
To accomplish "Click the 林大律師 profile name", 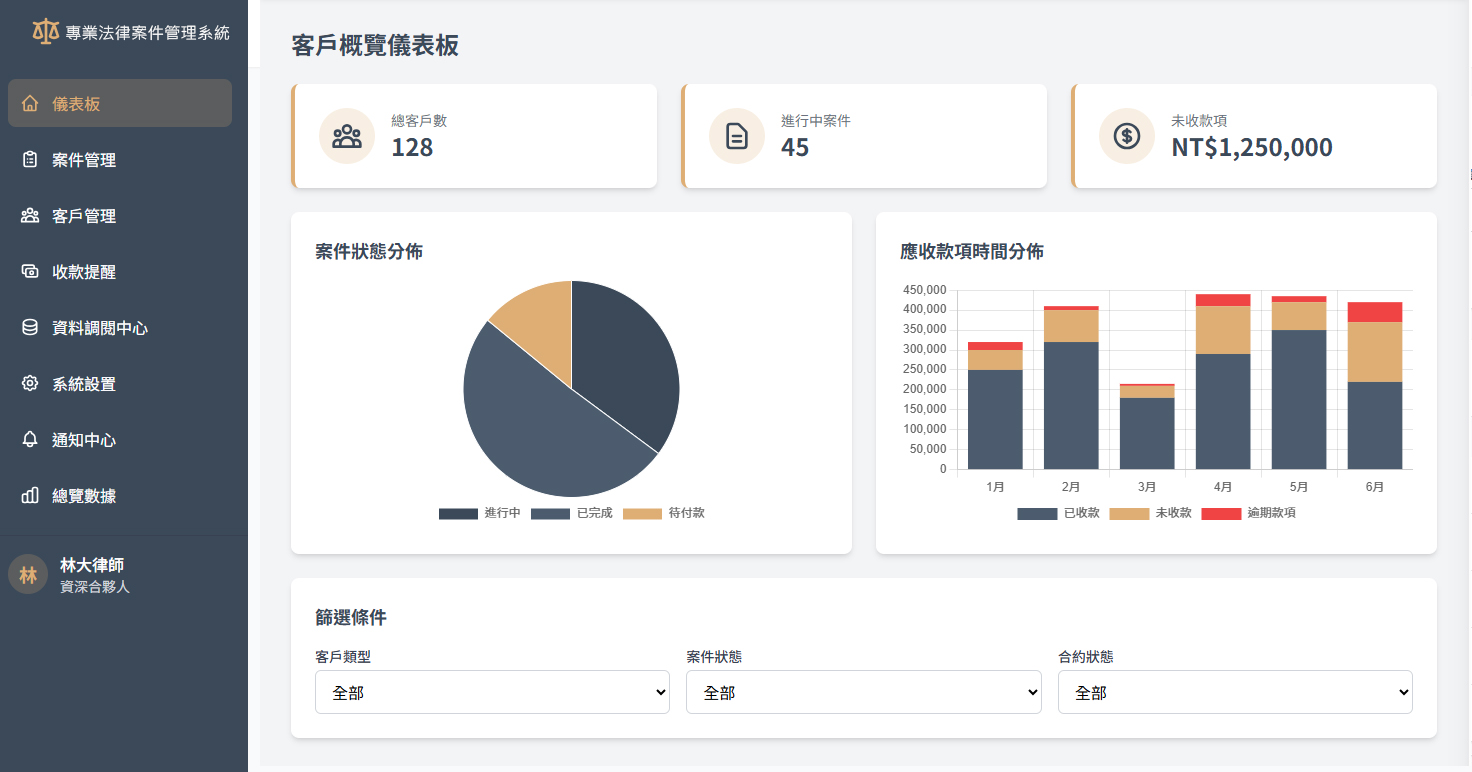I will pyautogui.click(x=92, y=565).
